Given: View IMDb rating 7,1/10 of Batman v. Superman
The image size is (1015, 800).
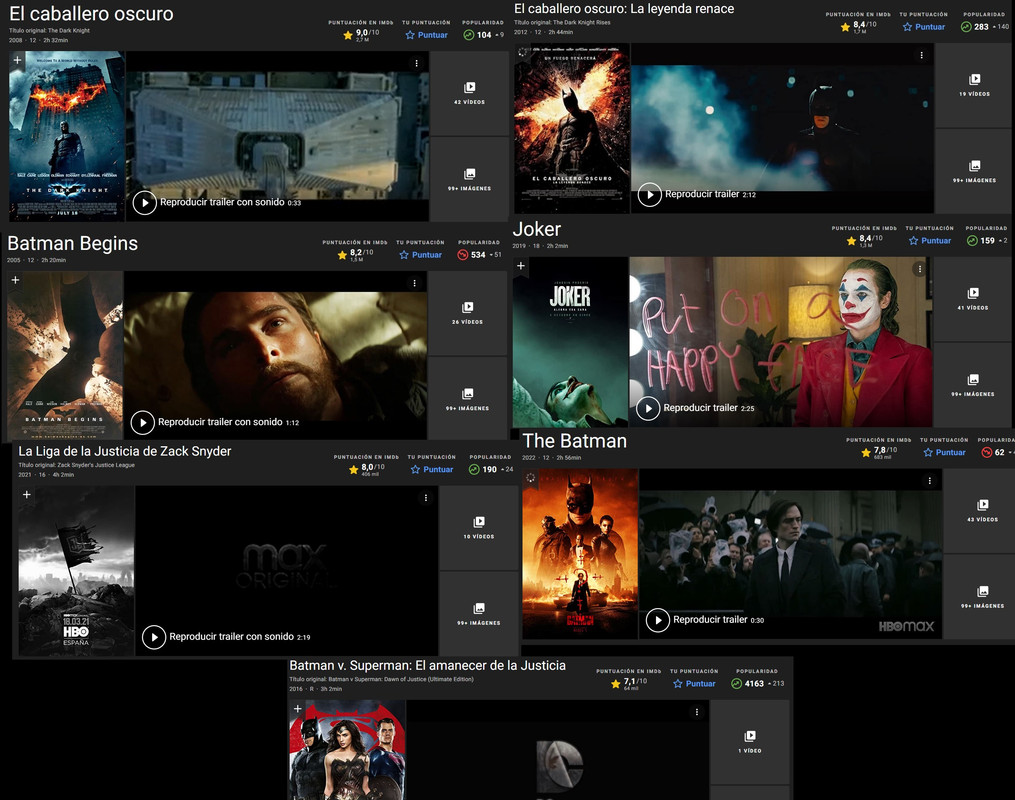Looking at the screenshot, I should 629,683.
